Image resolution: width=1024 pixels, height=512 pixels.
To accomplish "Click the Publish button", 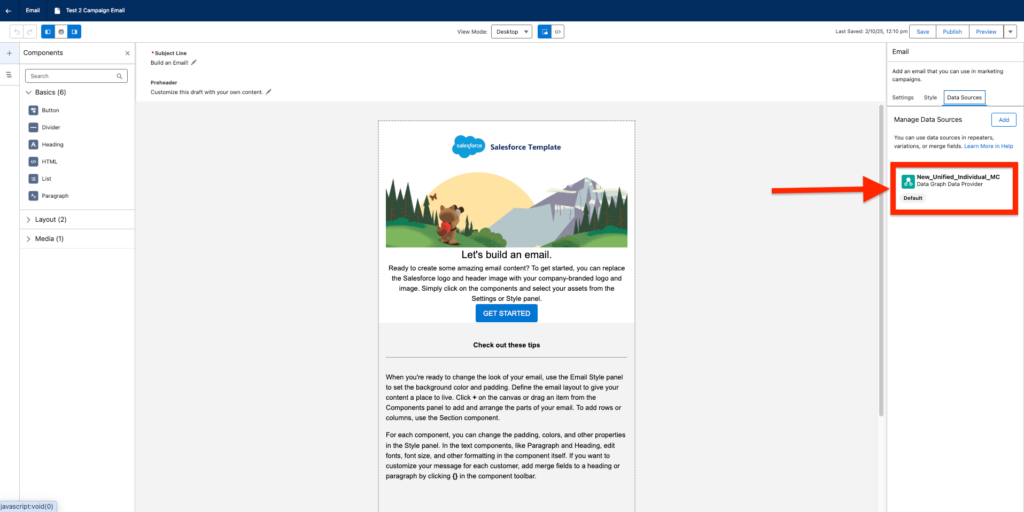I will pyautogui.click(x=952, y=32).
